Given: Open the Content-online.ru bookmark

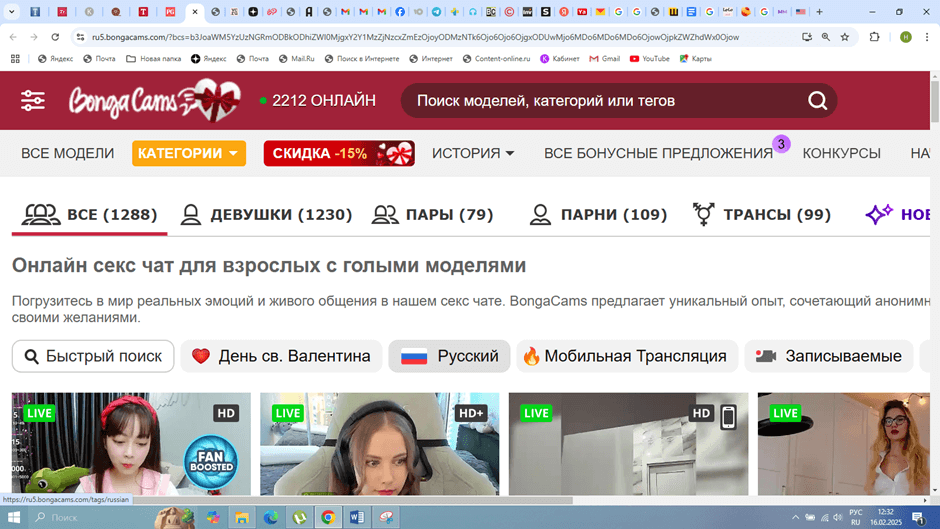Looking at the screenshot, I should click(496, 59).
